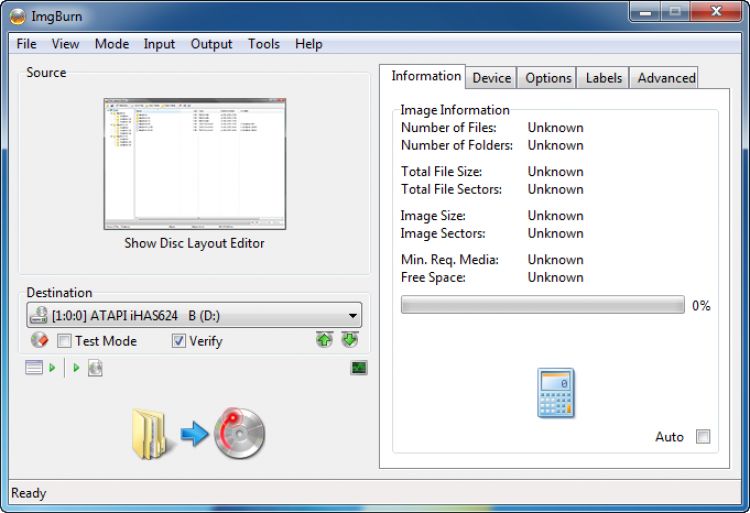Viewport: 750px width, 513px height.
Task: Tick the Auto checkbox
Action: [703, 437]
